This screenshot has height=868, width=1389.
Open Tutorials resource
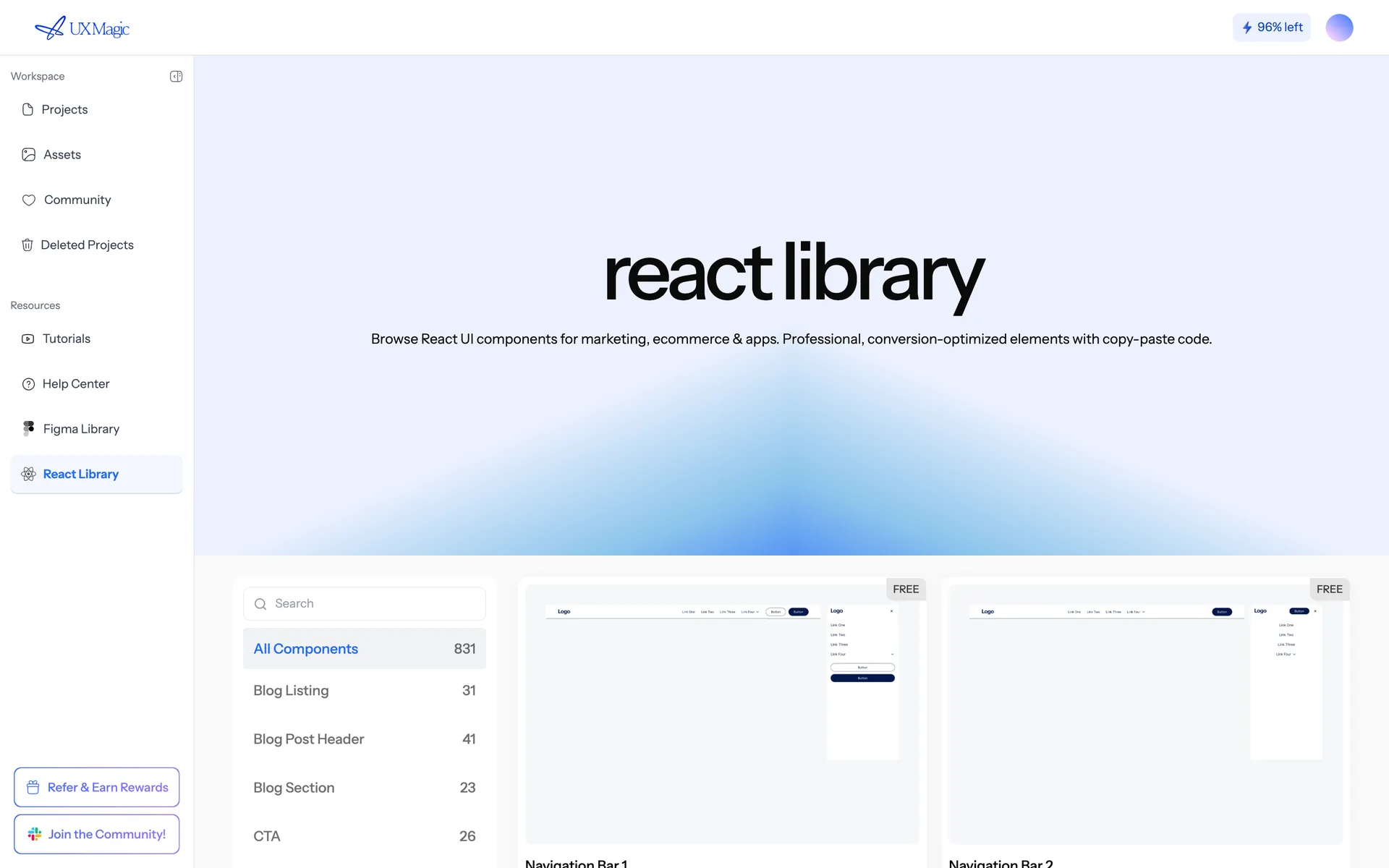[97, 339]
